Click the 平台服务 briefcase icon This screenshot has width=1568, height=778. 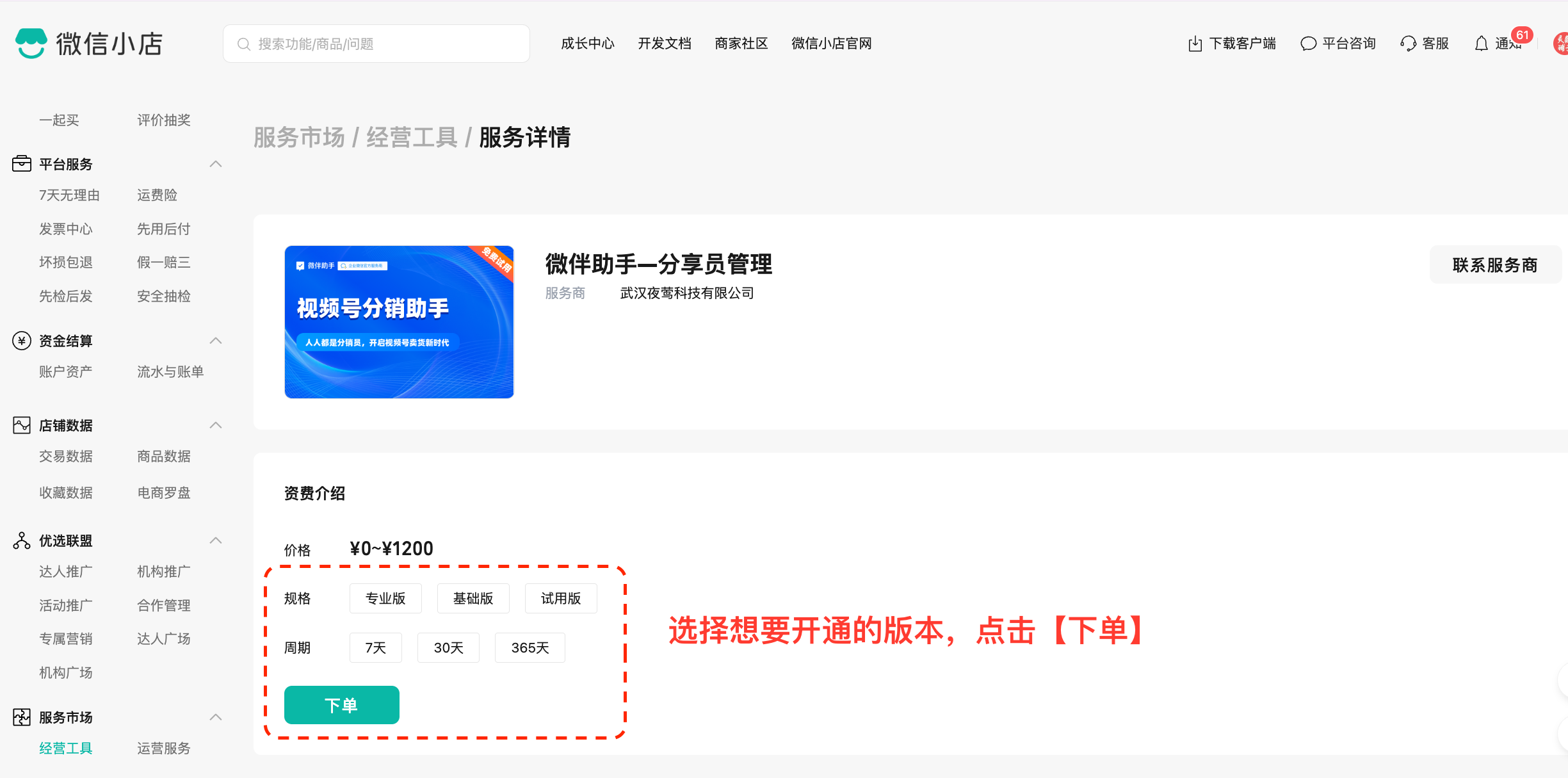[x=22, y=164]
